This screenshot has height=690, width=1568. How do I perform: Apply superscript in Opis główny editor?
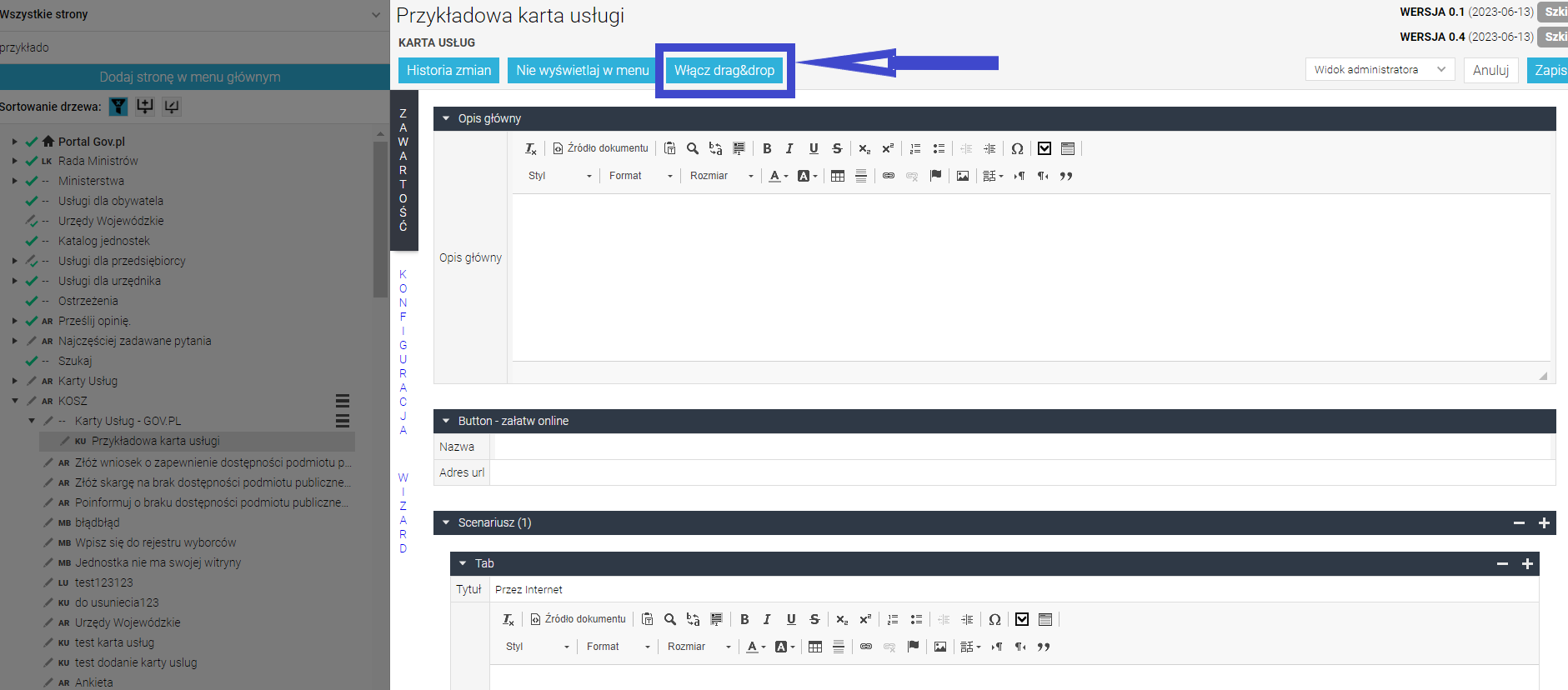888,148
